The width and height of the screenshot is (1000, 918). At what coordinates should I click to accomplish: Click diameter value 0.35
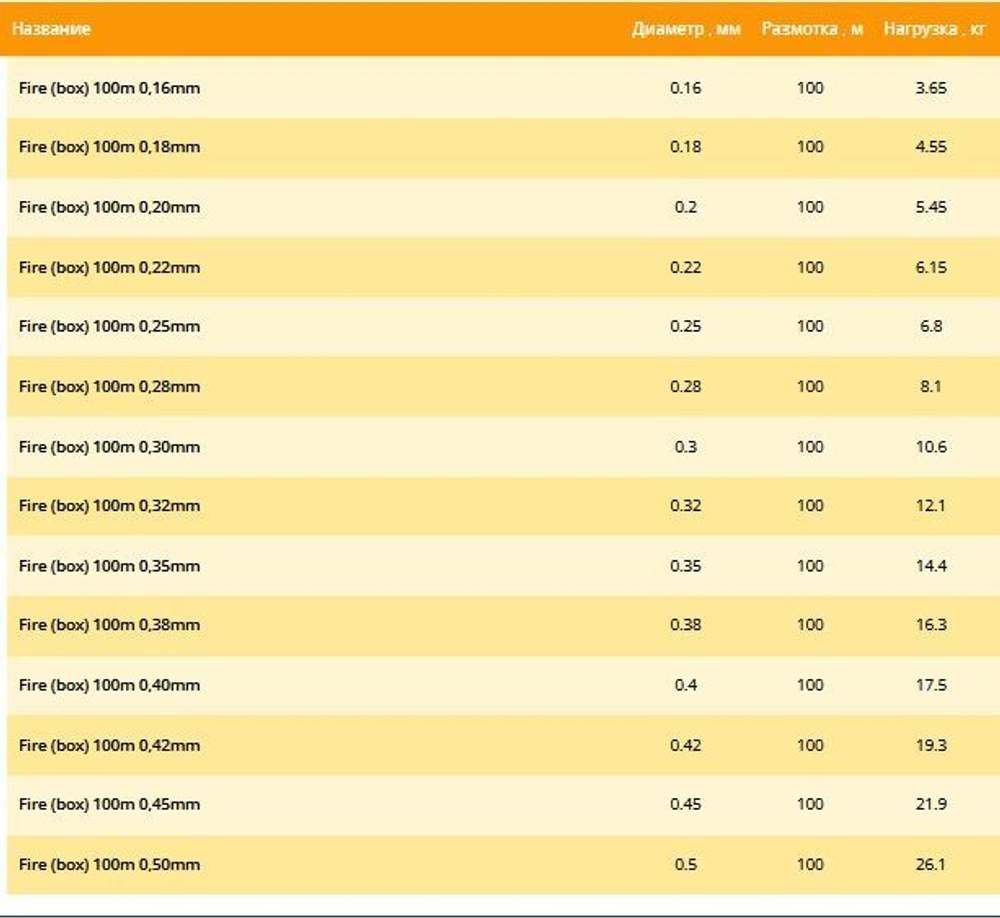click(x=686, y=566)
